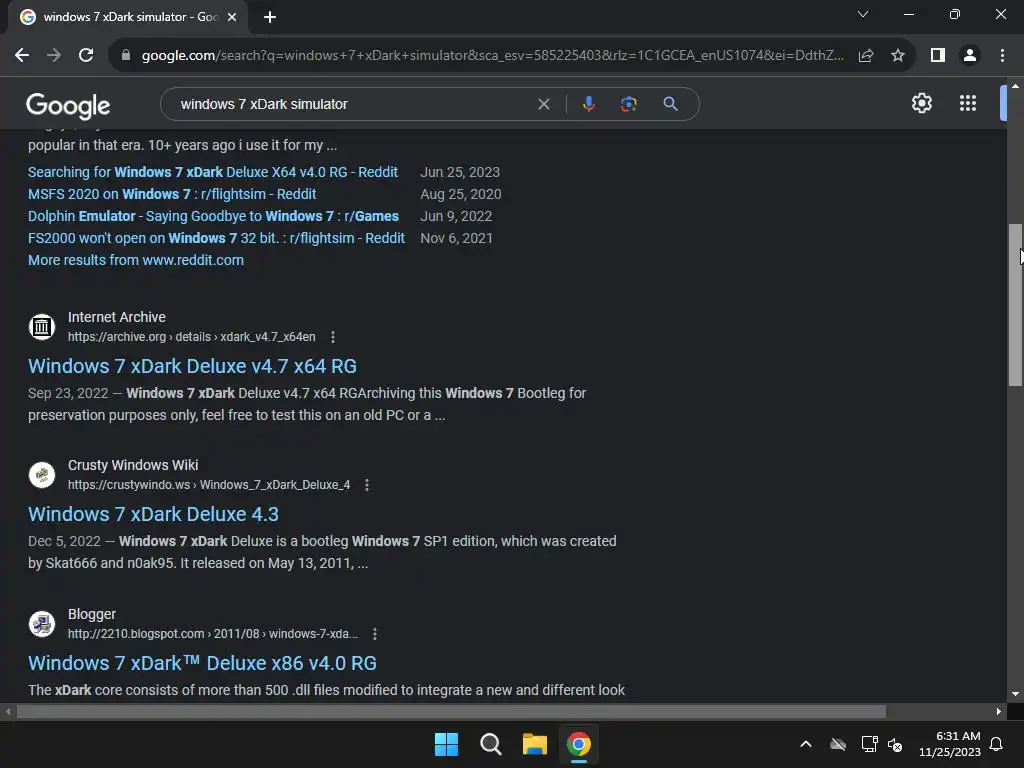
Task: Click the browser forward arrow
Action: (x=54, y=56)
